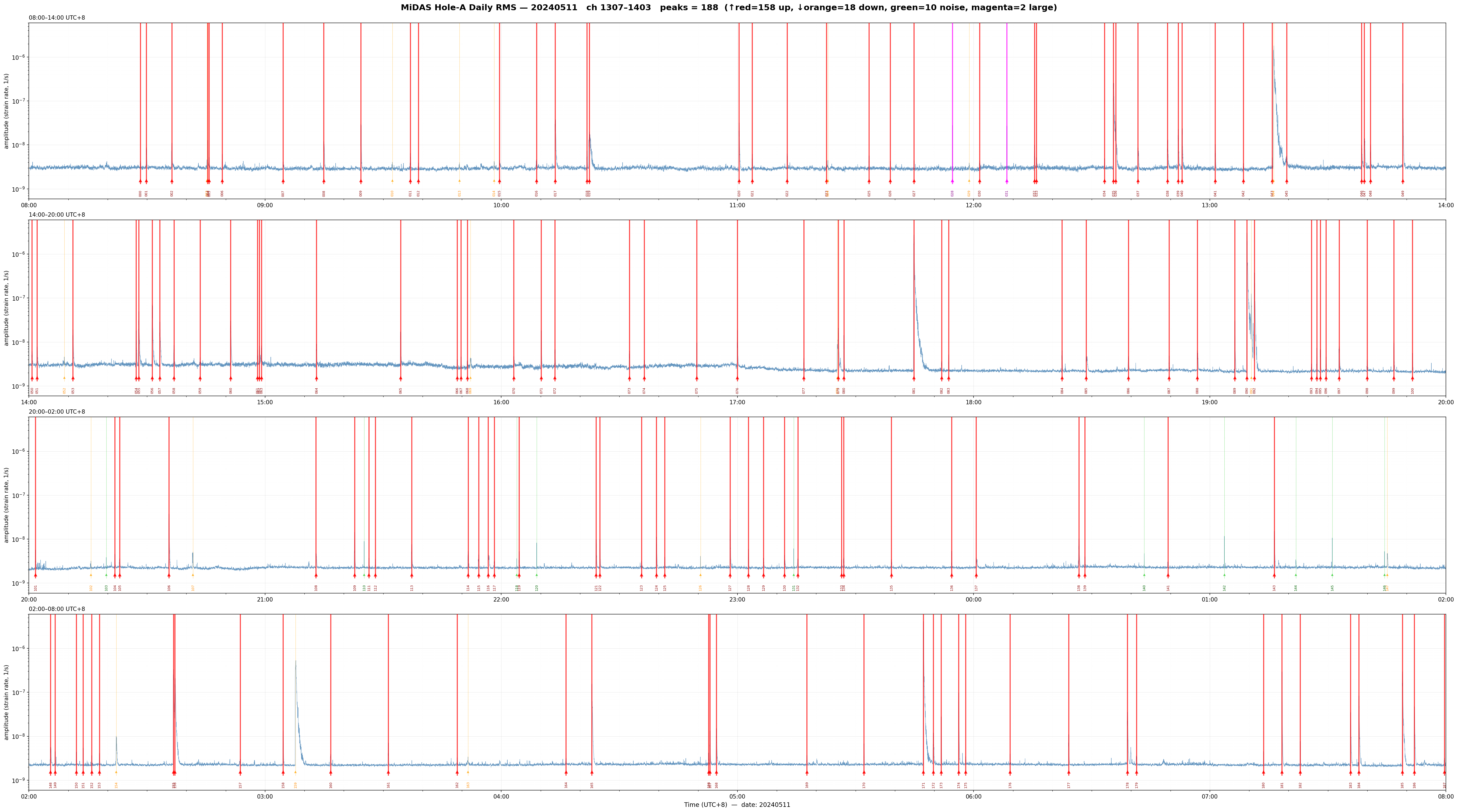Screen dimensions: 1458x812
Task: Click the 09:00 time tick label
Action: pyautogui.click(x=265, y=205)
